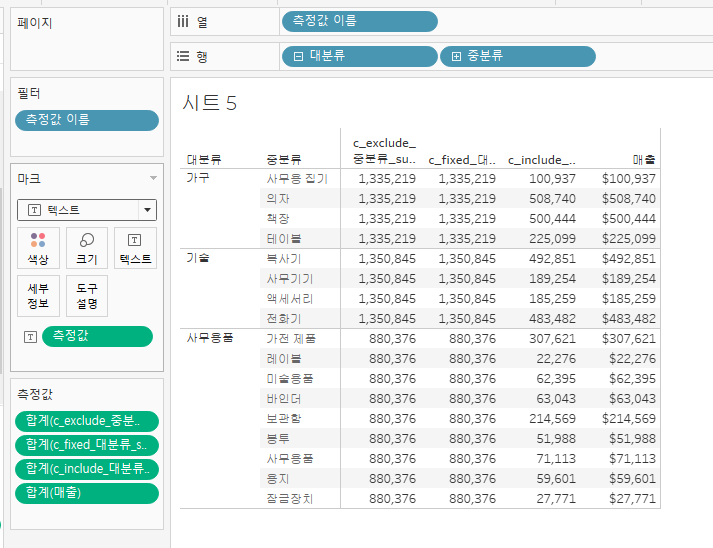Select the 사무기기 subcategory row
Screen dimensions: 713x548
tap(290, 279)
